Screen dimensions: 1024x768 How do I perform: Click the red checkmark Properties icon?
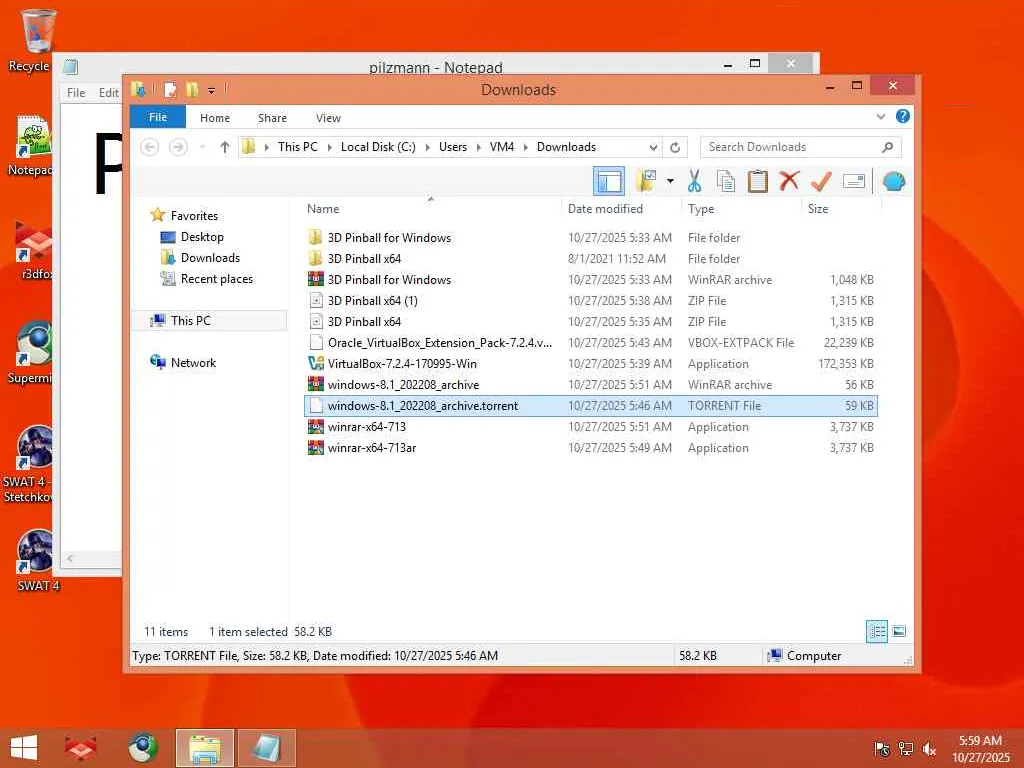821,181
